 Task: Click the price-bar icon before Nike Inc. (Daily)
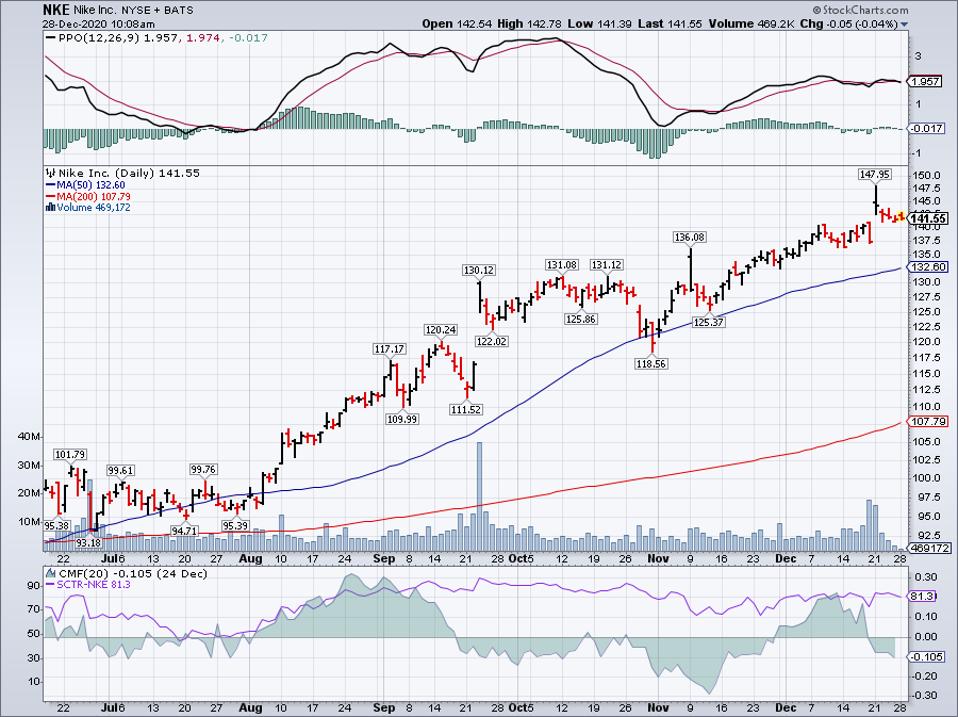50,173
